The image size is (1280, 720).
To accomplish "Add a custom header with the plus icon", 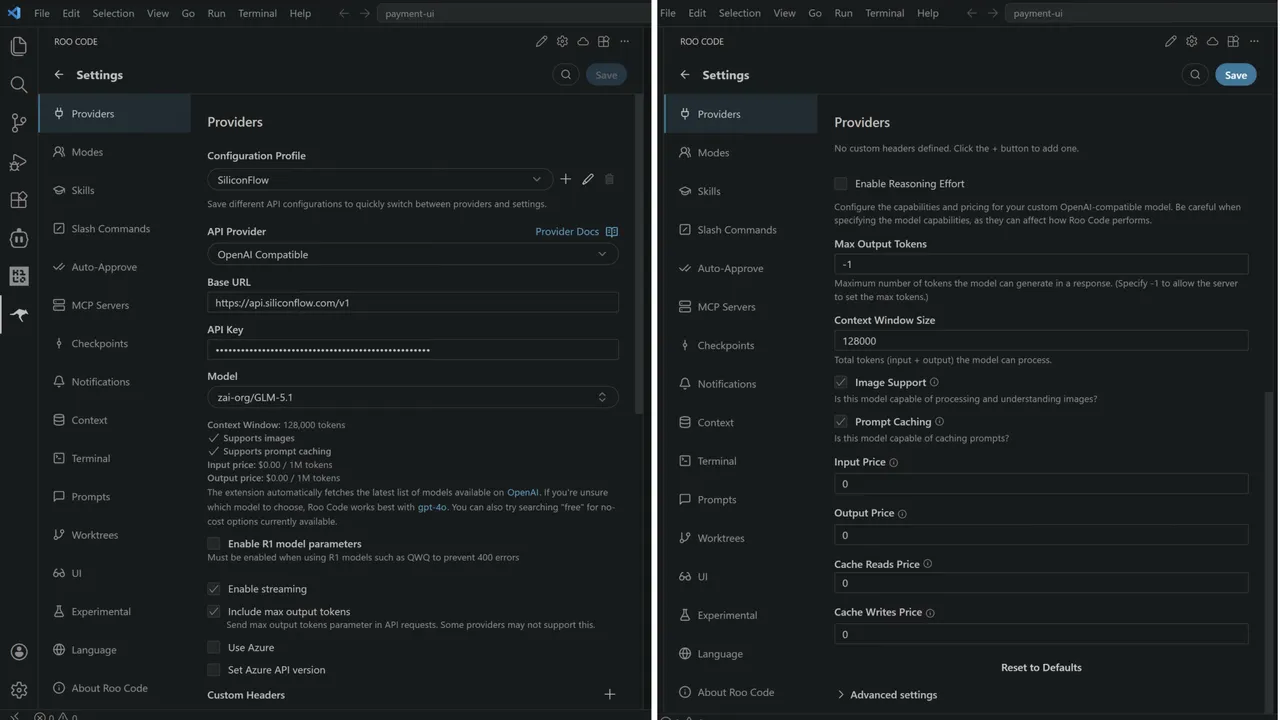I will click(610, 694).
